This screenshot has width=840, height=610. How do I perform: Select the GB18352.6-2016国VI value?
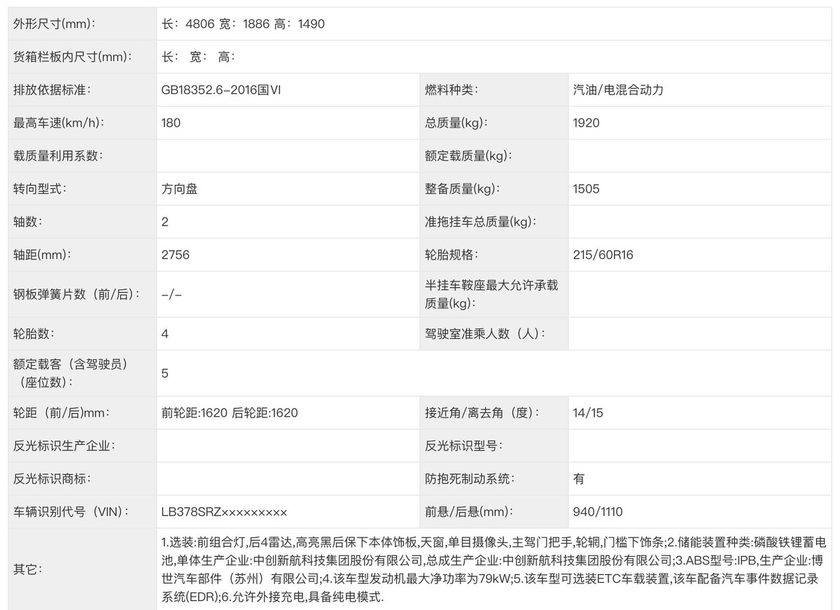coord(221,90)
